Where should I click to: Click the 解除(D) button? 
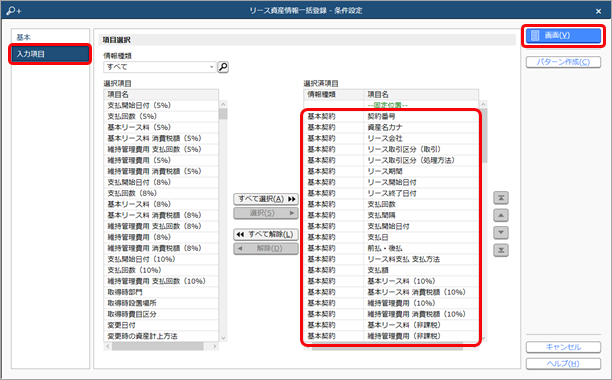point(266,249)
